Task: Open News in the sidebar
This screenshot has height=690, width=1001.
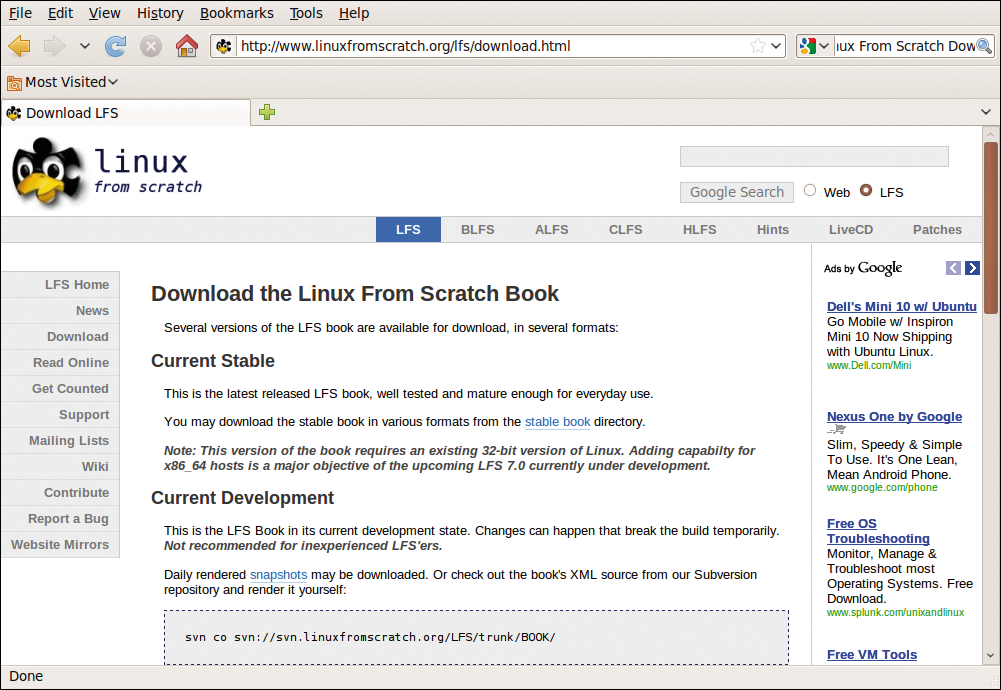Action: 61,311
